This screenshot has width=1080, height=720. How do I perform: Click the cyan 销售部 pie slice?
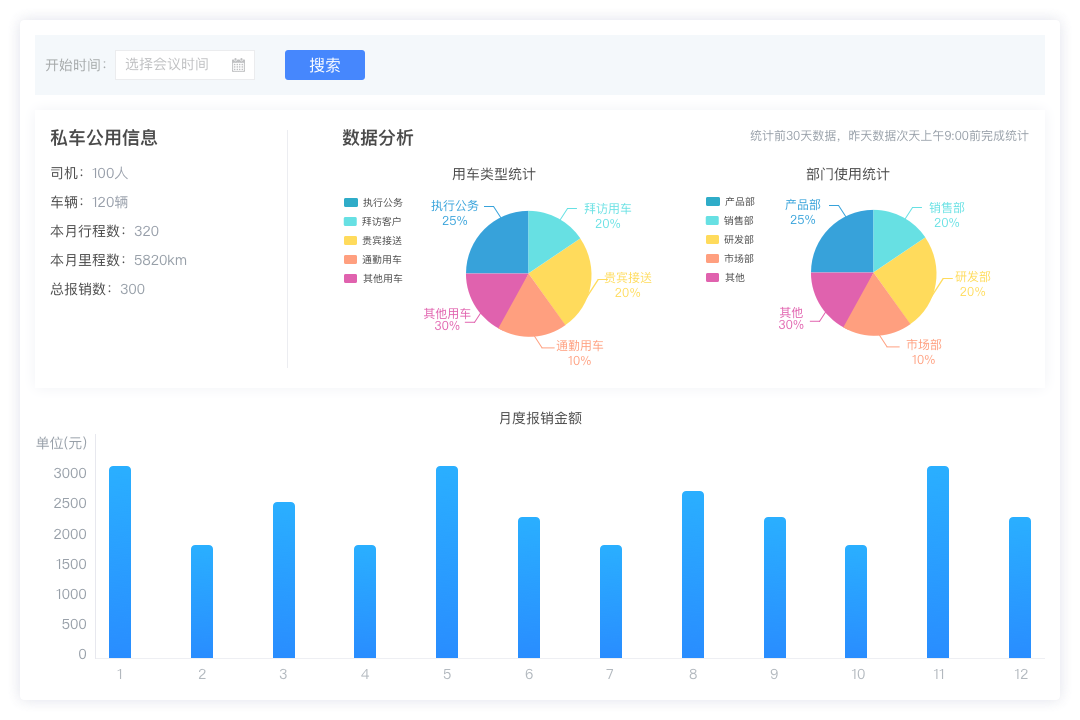(x=893, y=236)
